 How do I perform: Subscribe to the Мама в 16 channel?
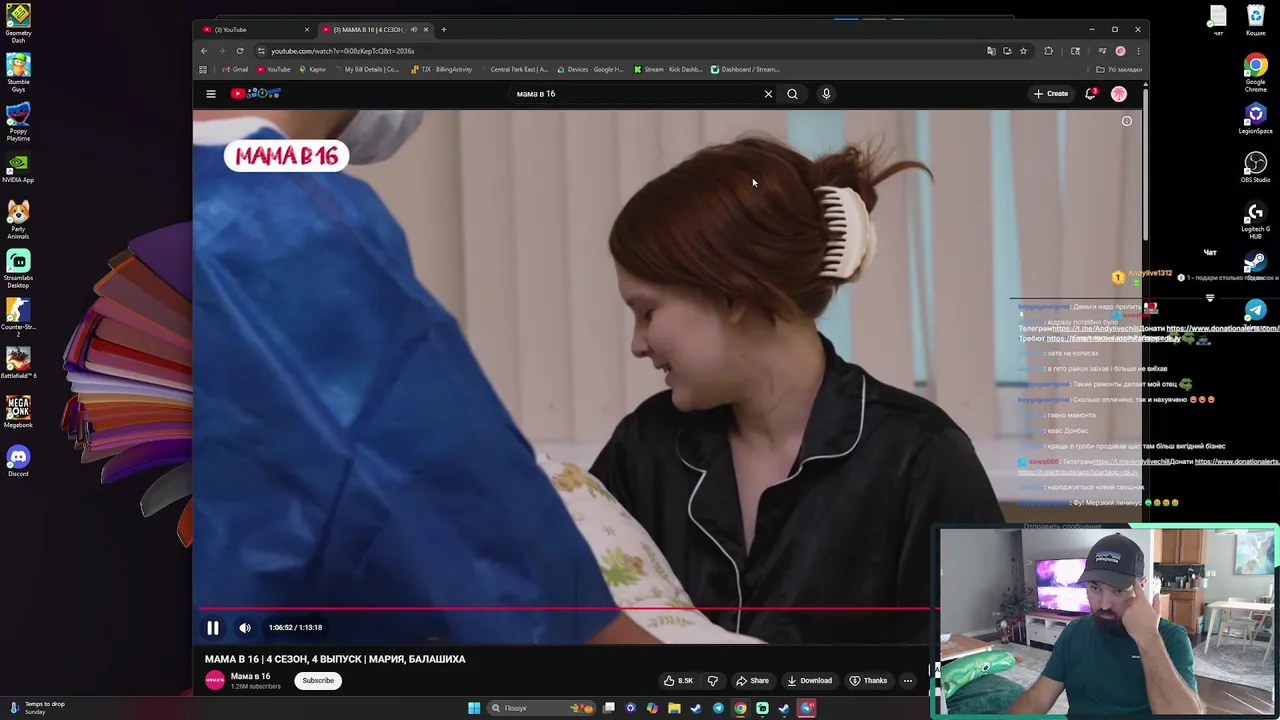(318, 681)
